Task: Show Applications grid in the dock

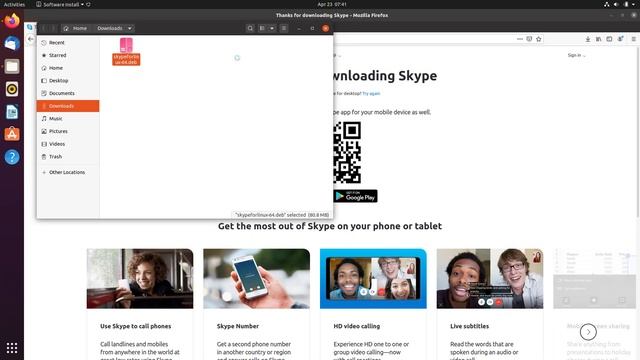Action: (12, 348)
